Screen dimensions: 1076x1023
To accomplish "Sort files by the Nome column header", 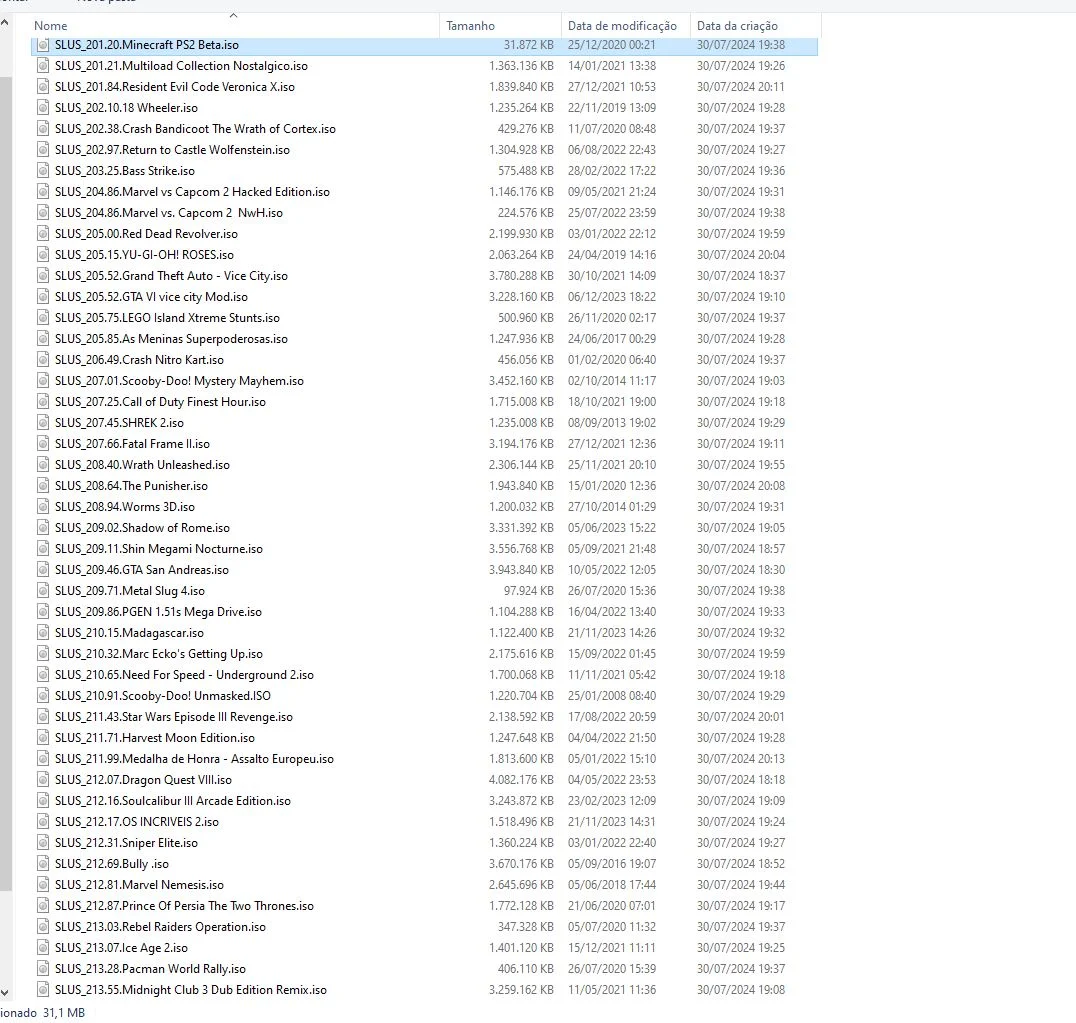I will 233,25.
